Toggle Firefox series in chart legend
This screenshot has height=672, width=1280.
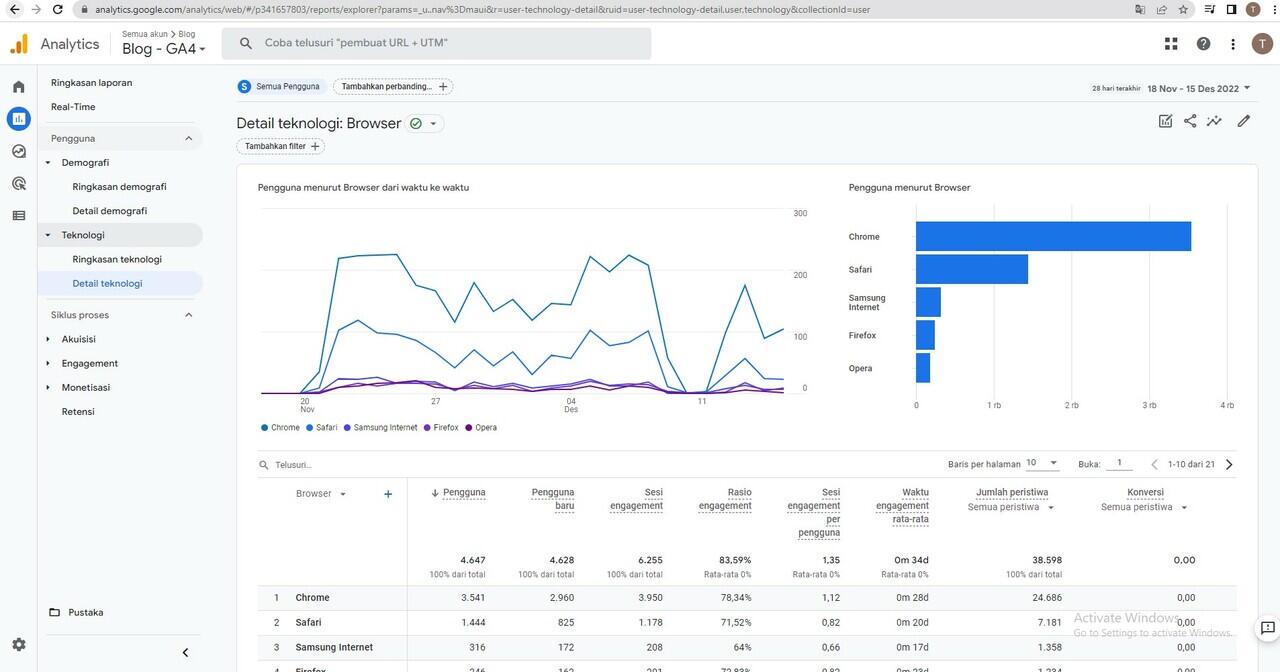coord(441,428)
